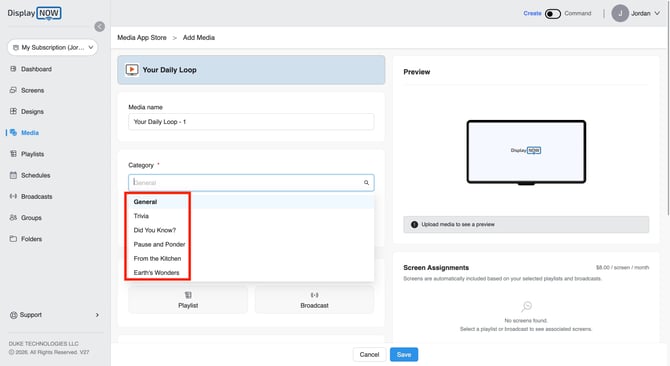Image resolution: width=670 pixels, height=366 pixels.
Task: Collapse the sidebar with the round arrow button
Action: point(100,26)
